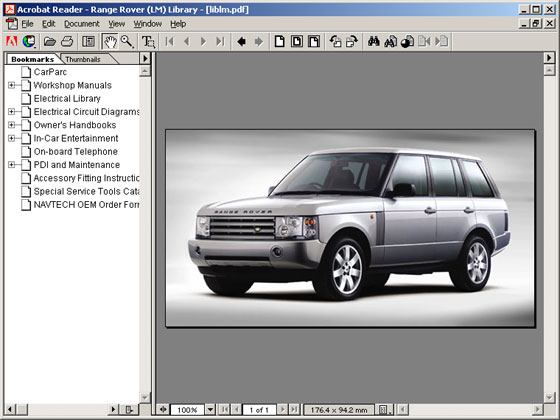Rotate view clockwise icon
The height and width of the screenshot is (420, 560).
(x=352, y=41)
